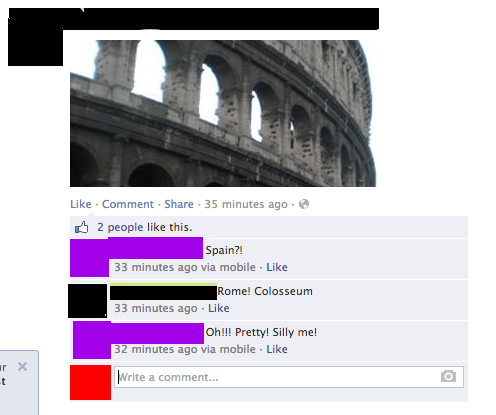This screenshot has width=496, height=415.
Task: Click the globe public privacy icon
Action: coord(304,204)
